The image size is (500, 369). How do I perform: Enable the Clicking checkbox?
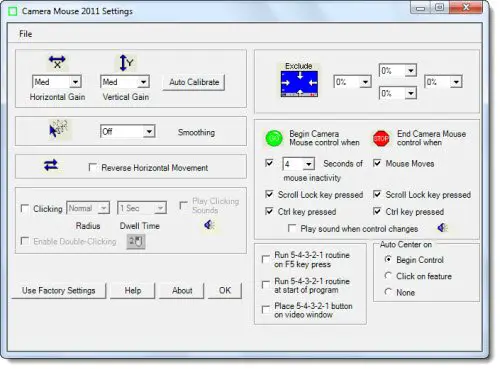[25, 209]
